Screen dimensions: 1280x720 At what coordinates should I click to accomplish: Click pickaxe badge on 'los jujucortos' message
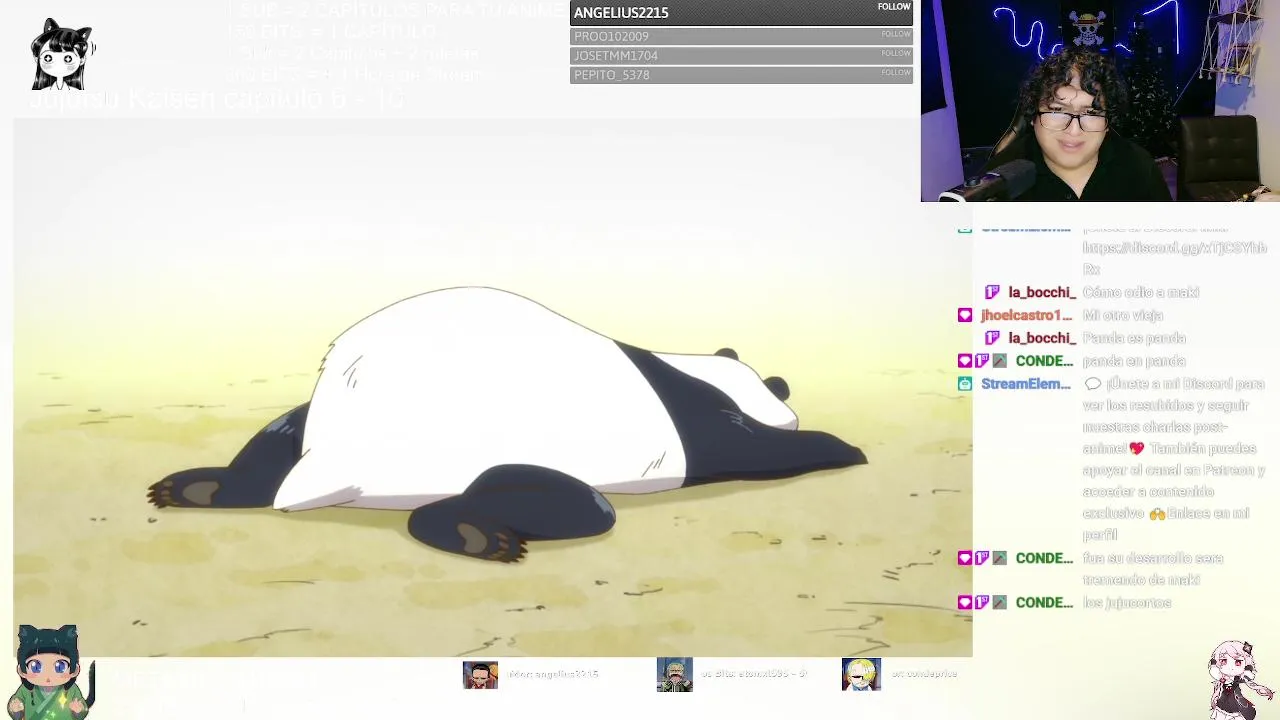pos(999,603)
